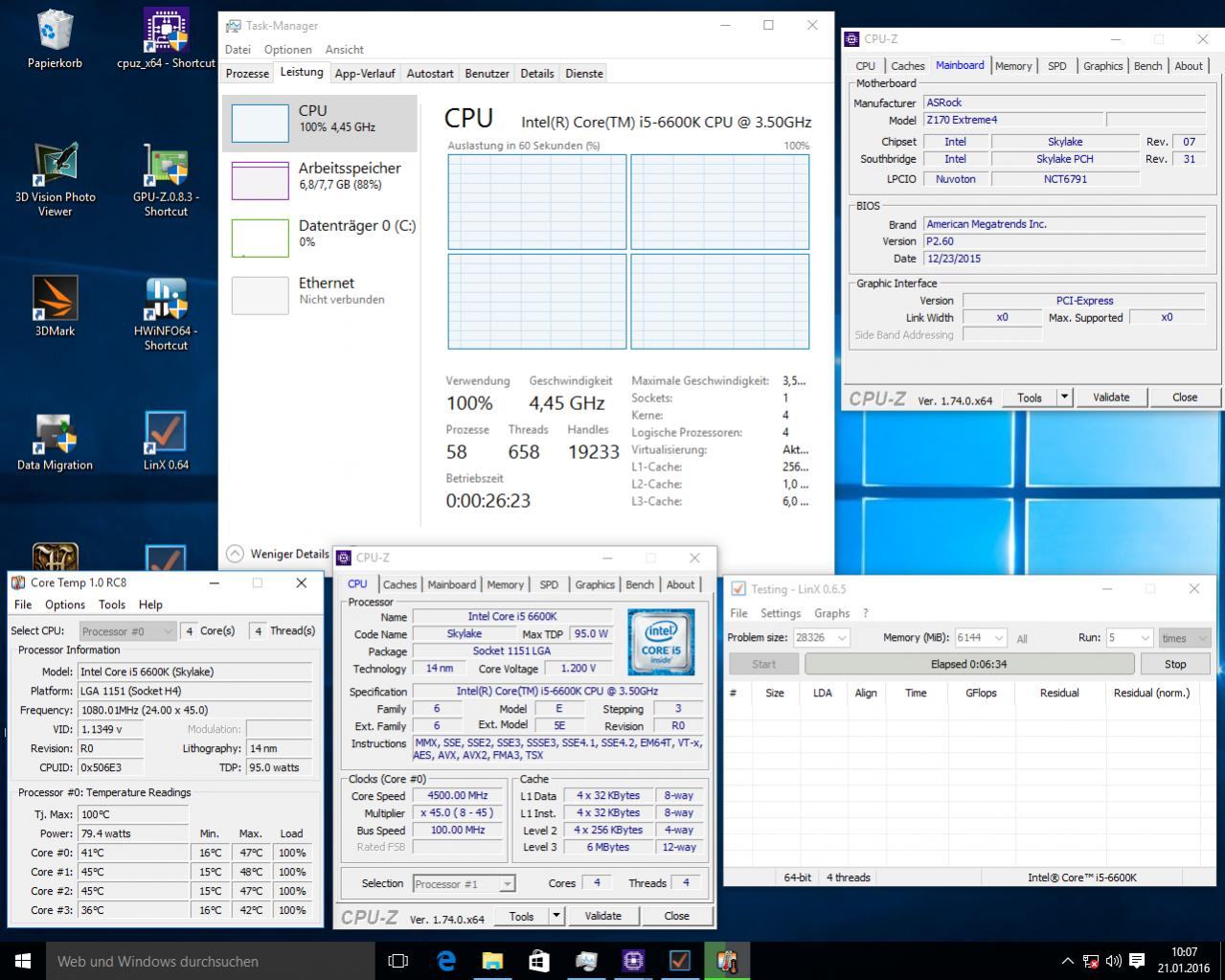Switch to CPU-Z taskbar icon
This screenshot has width=1225, height=980.
click(633, 961)
